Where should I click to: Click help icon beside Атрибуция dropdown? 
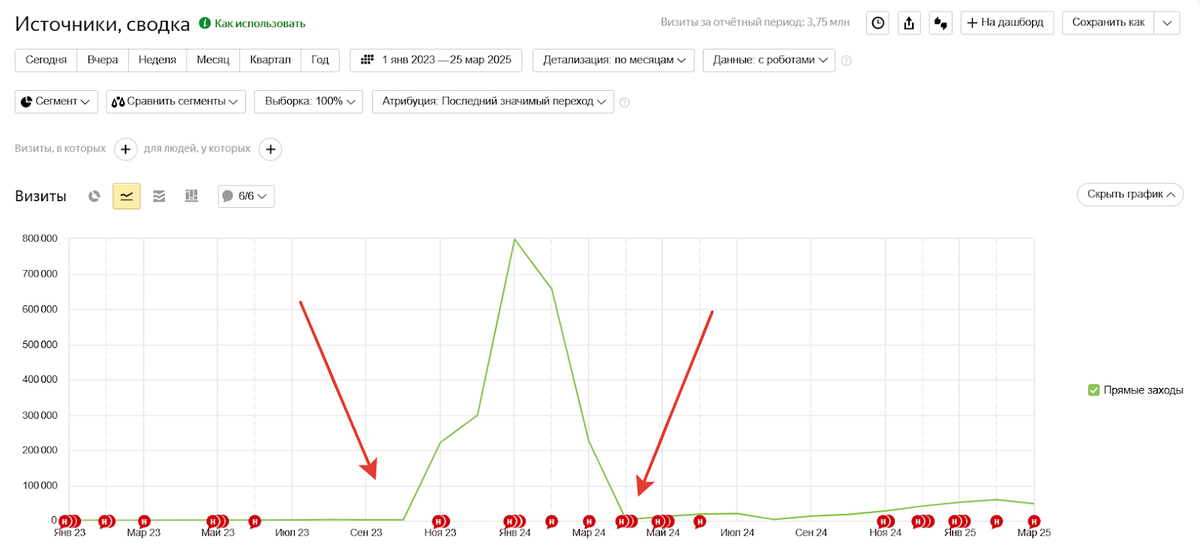tap(625, 102)
